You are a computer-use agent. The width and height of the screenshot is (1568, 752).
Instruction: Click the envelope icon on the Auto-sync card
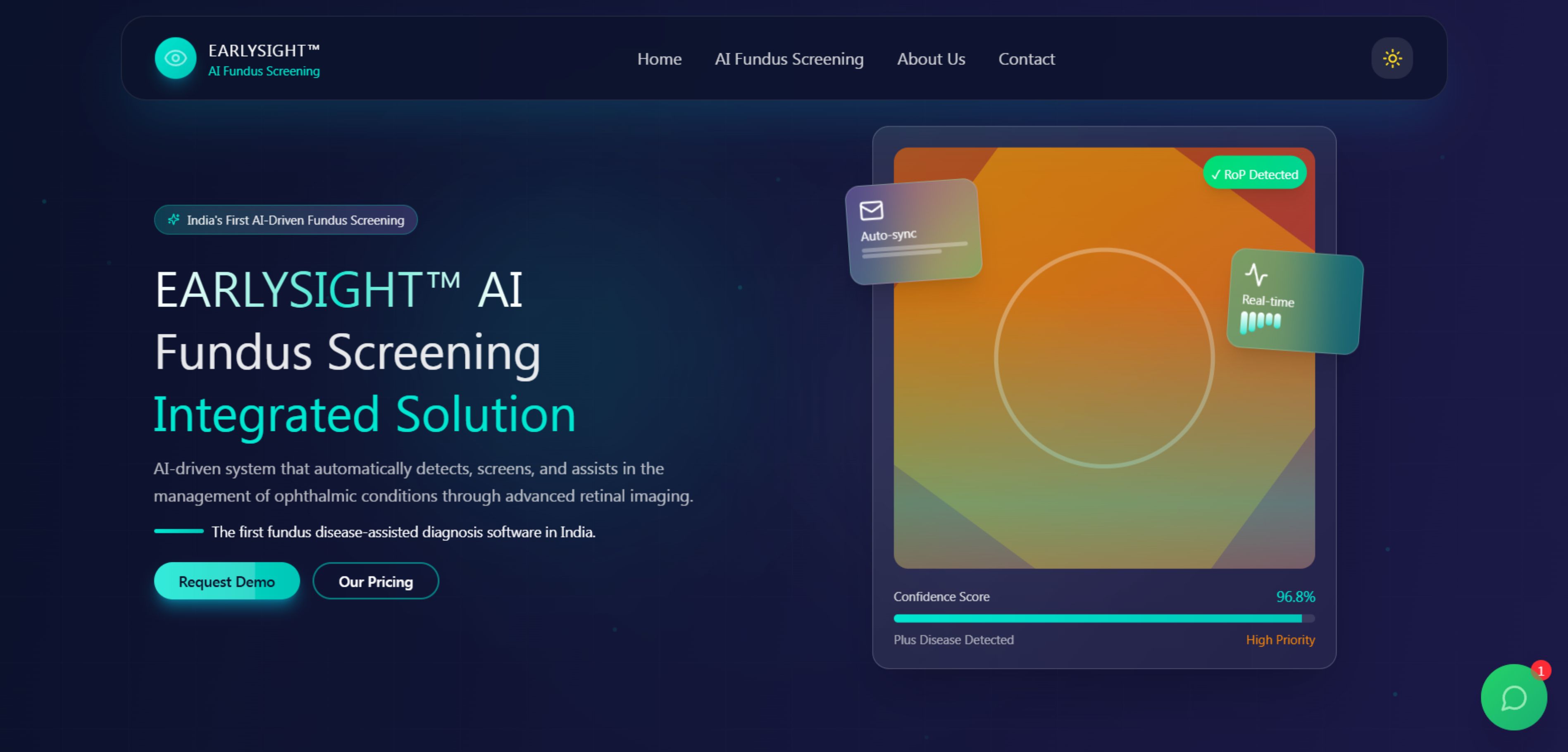pyautogui.click(x=871, y=210)
